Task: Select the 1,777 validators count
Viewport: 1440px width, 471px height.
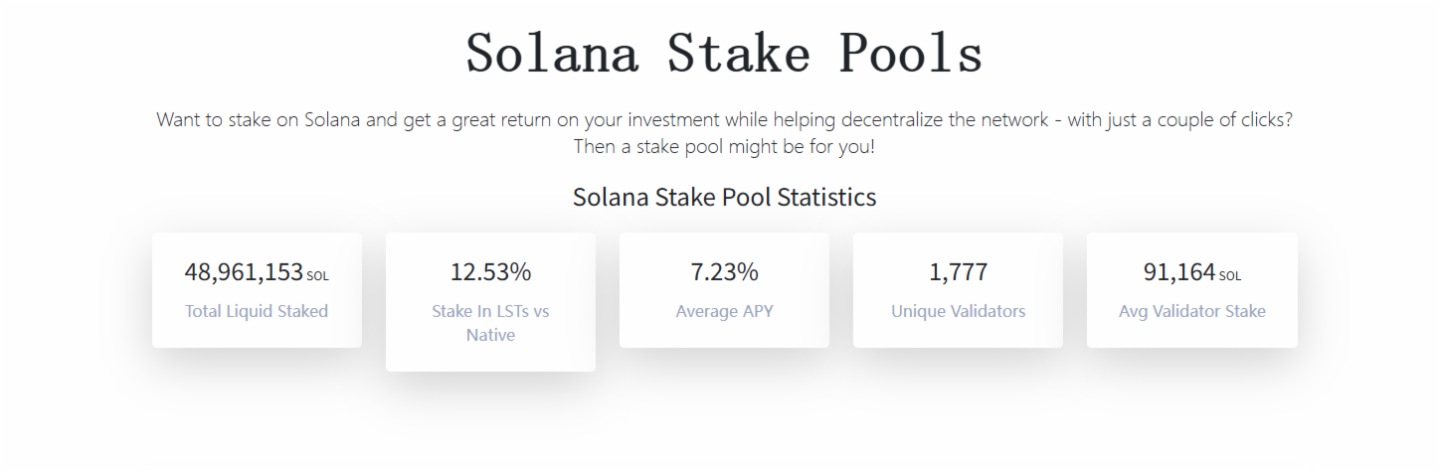Action: point(958,272)
